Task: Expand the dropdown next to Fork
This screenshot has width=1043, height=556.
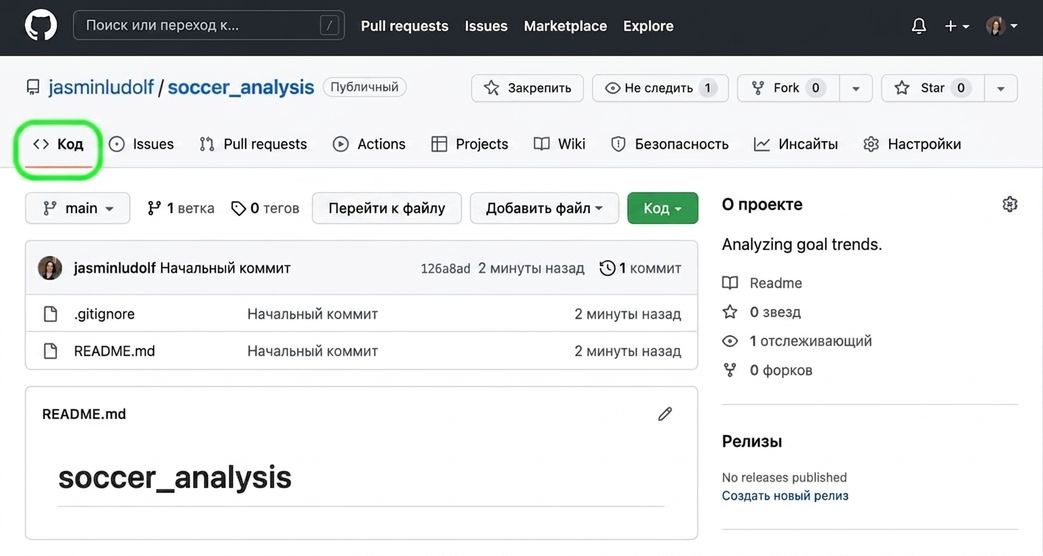Action: pos(856,88)
